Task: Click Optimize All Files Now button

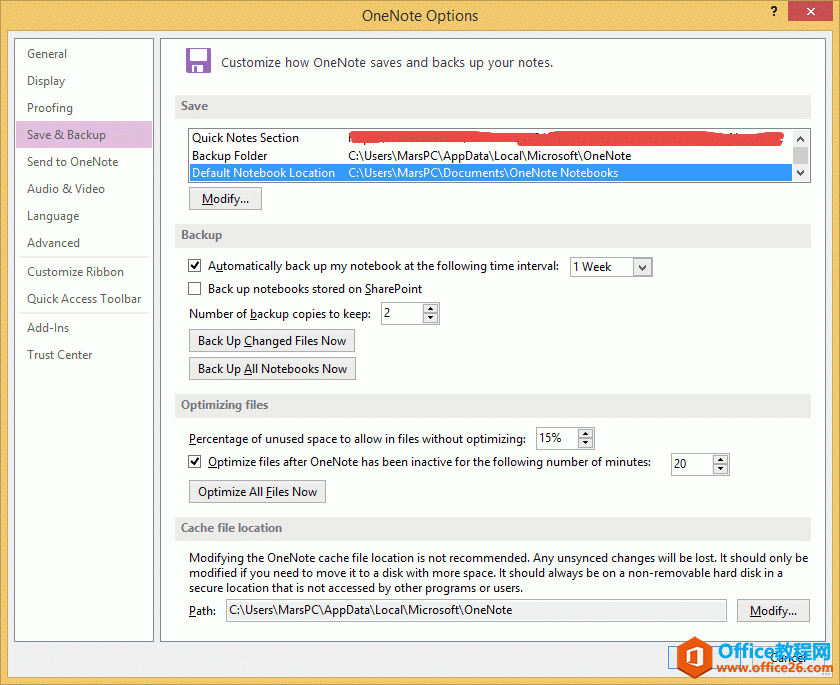Action: (x=257, y=492)
